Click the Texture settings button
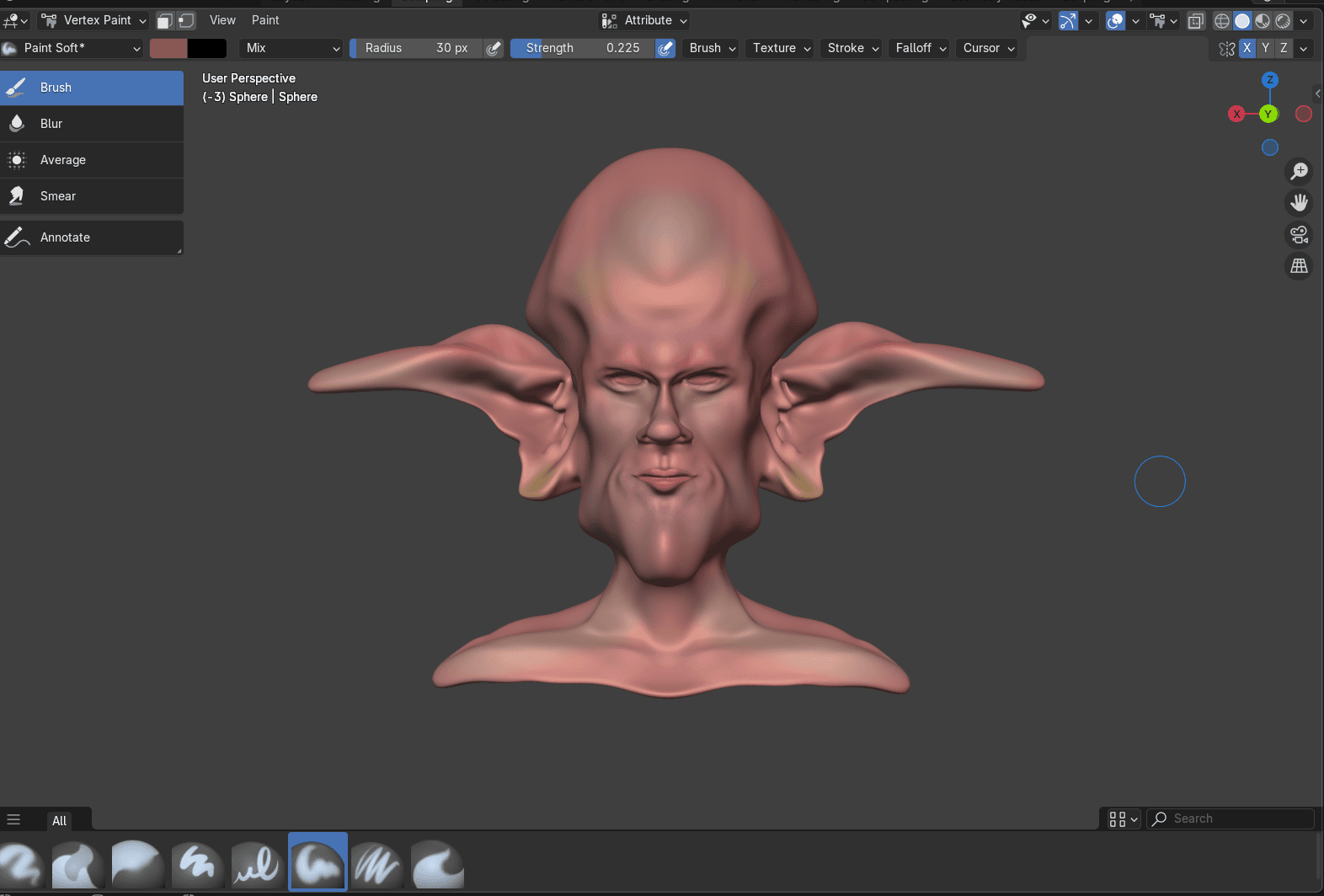This screenshot has width=1324, height=896. 781,48
